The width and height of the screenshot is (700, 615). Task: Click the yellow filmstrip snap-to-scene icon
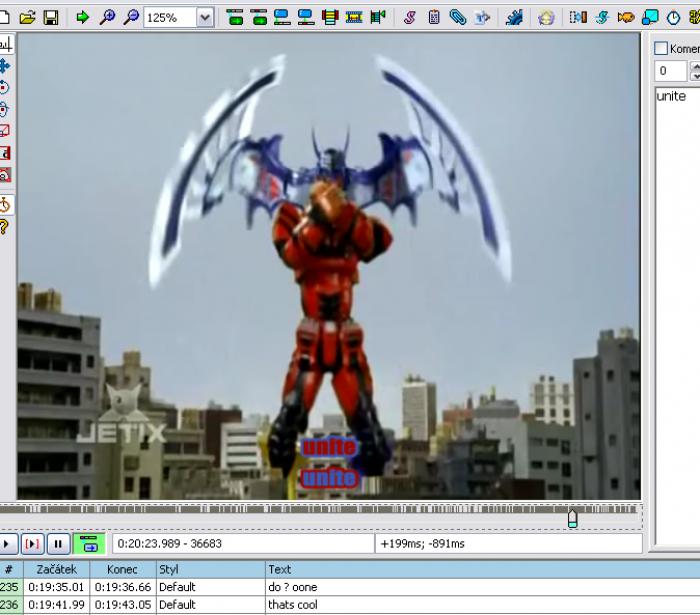(354, 18)
